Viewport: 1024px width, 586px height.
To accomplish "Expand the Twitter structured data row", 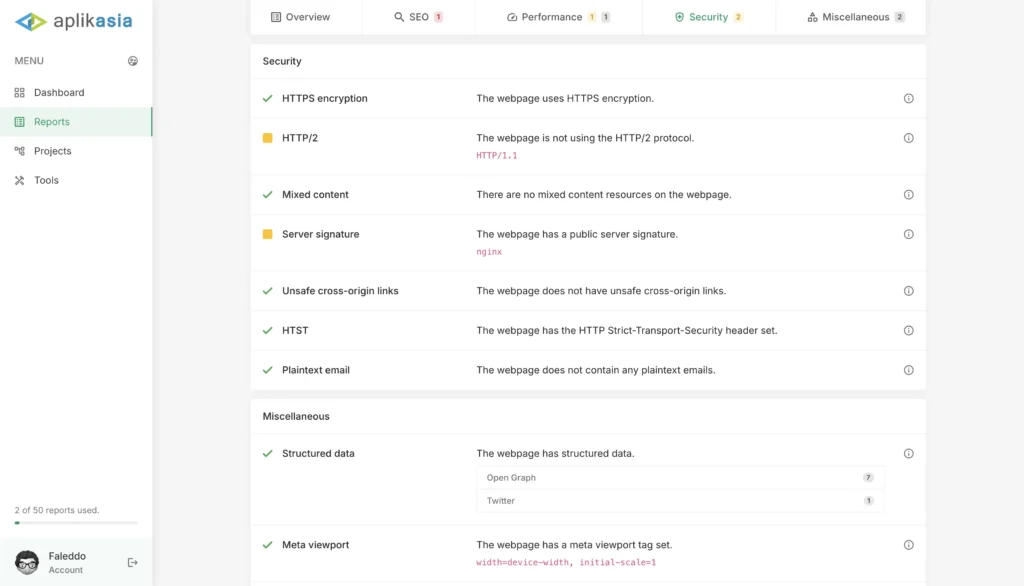I will coord(680,501).
